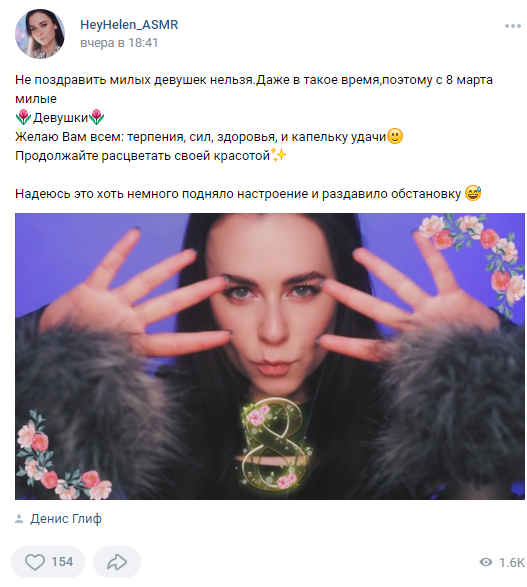Click the tulip emoji after "Девушки"
The image size is (527, 587).
[x=97, y=118]
